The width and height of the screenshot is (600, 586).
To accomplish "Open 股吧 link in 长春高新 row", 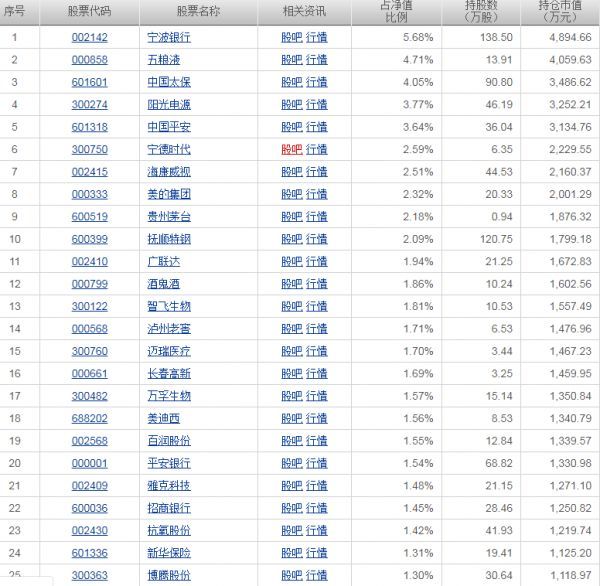I will tap(292, 374).
